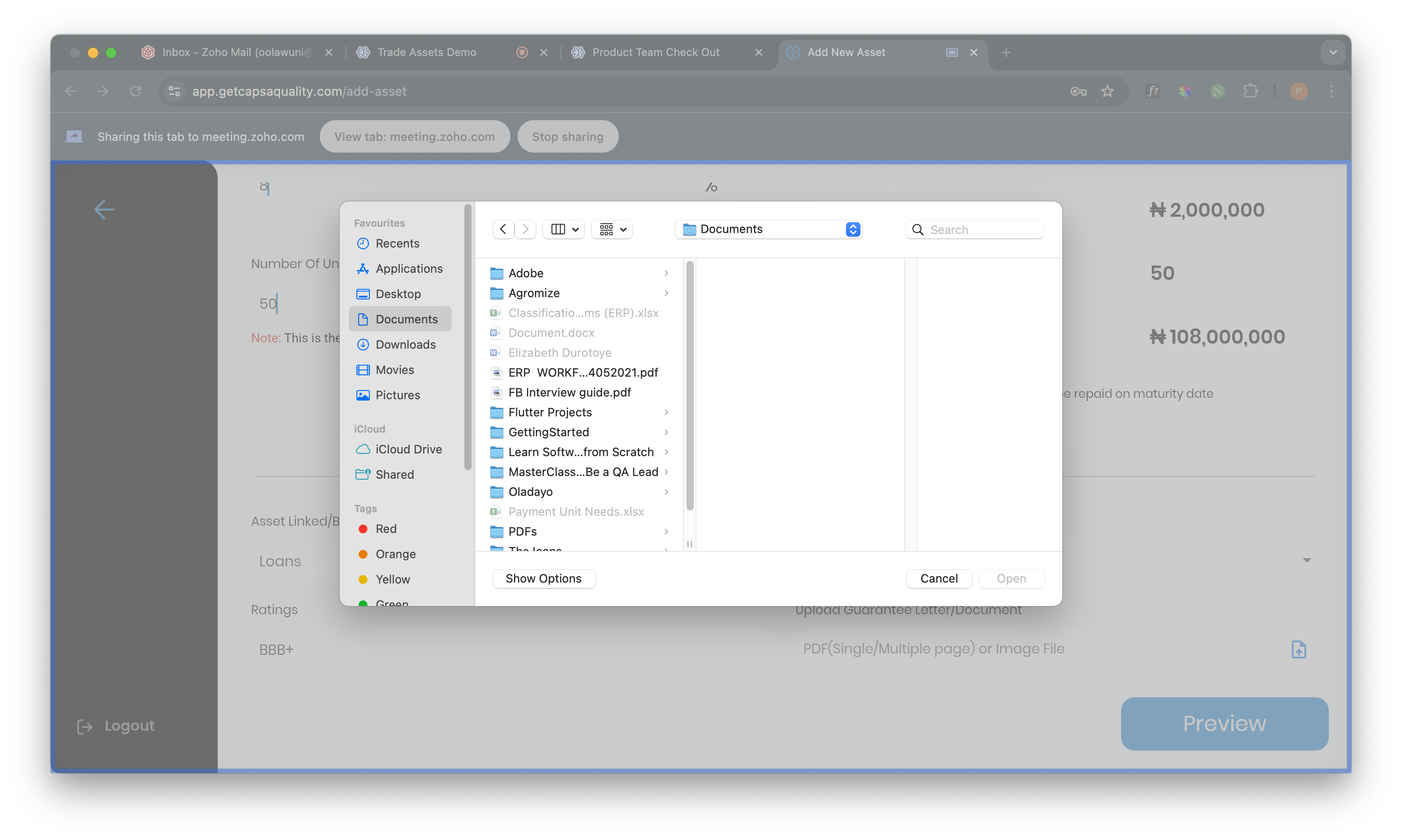Image resolution: width=1402 pixels, height=840 pixels.
Task: Click the Logout icon in the sidebar
Action: coord(84,726)
